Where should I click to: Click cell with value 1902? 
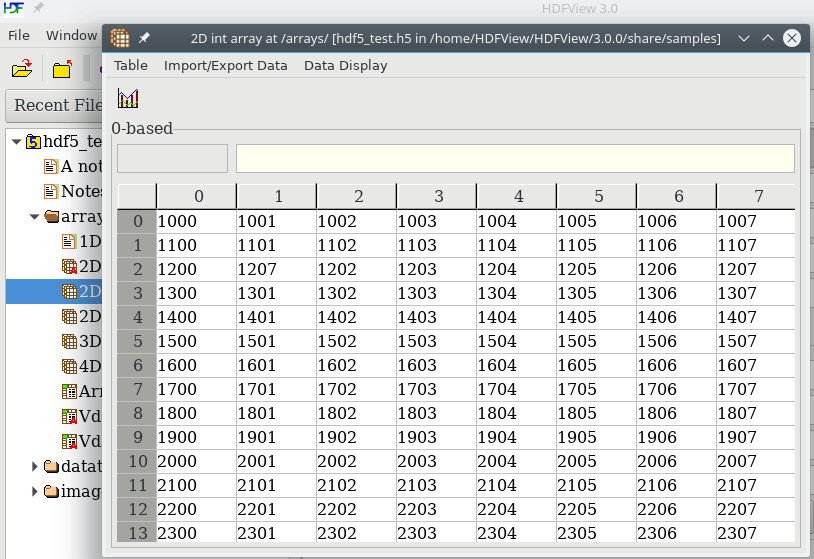(356, 438)
